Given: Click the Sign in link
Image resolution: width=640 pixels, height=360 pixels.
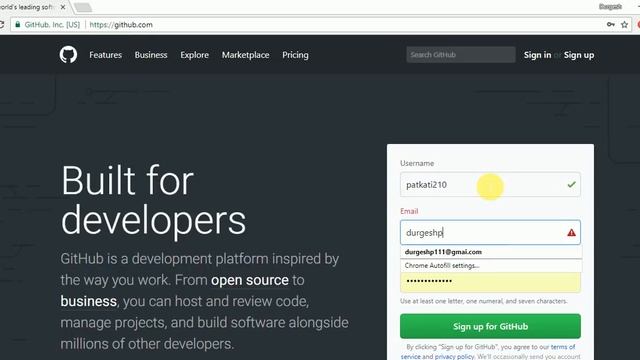Looking at the screenshot, I should click(537, 55).
